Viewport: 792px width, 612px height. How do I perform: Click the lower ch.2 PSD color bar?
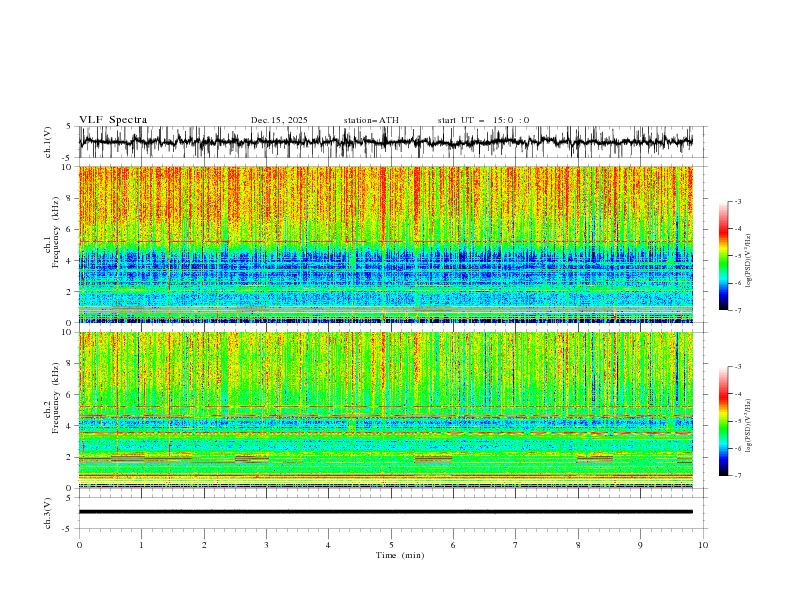click(x=724, y=421)
